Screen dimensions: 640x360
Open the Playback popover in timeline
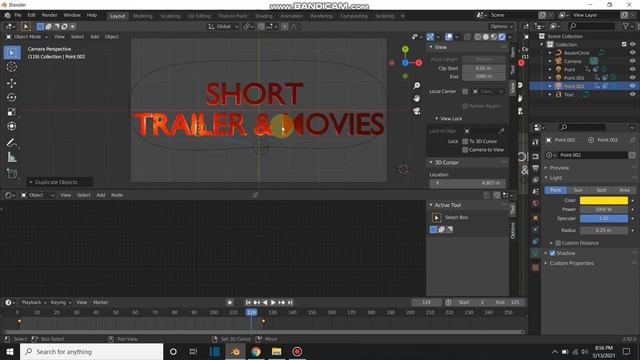[x=33, y=302]
